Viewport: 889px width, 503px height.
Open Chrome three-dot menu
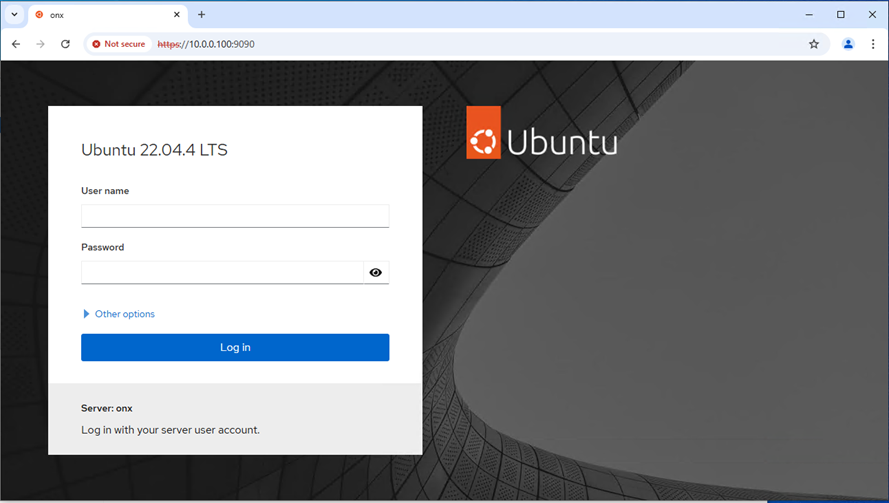coord(873,44)
